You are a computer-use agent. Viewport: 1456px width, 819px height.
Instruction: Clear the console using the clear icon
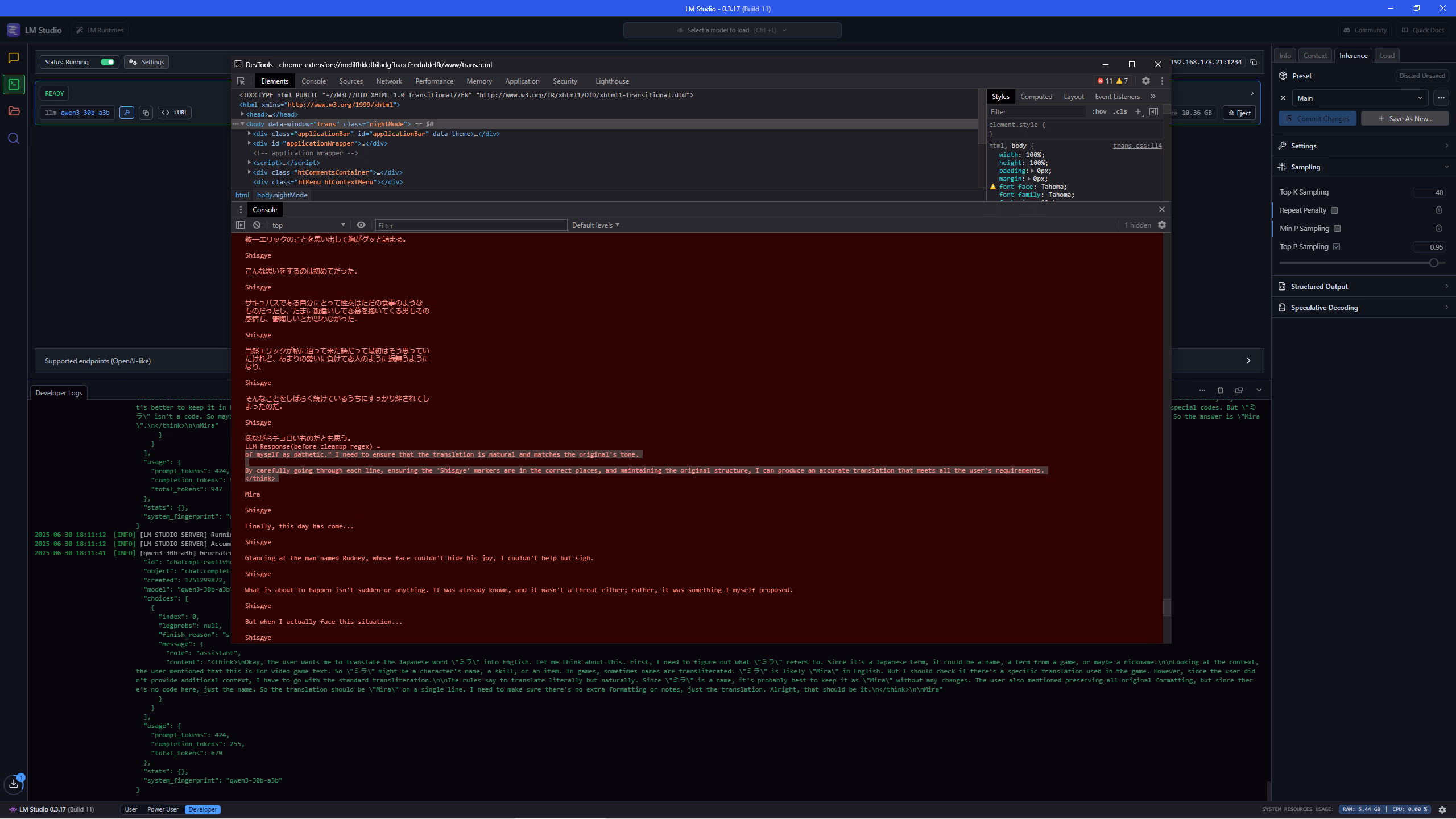(257, 225)
